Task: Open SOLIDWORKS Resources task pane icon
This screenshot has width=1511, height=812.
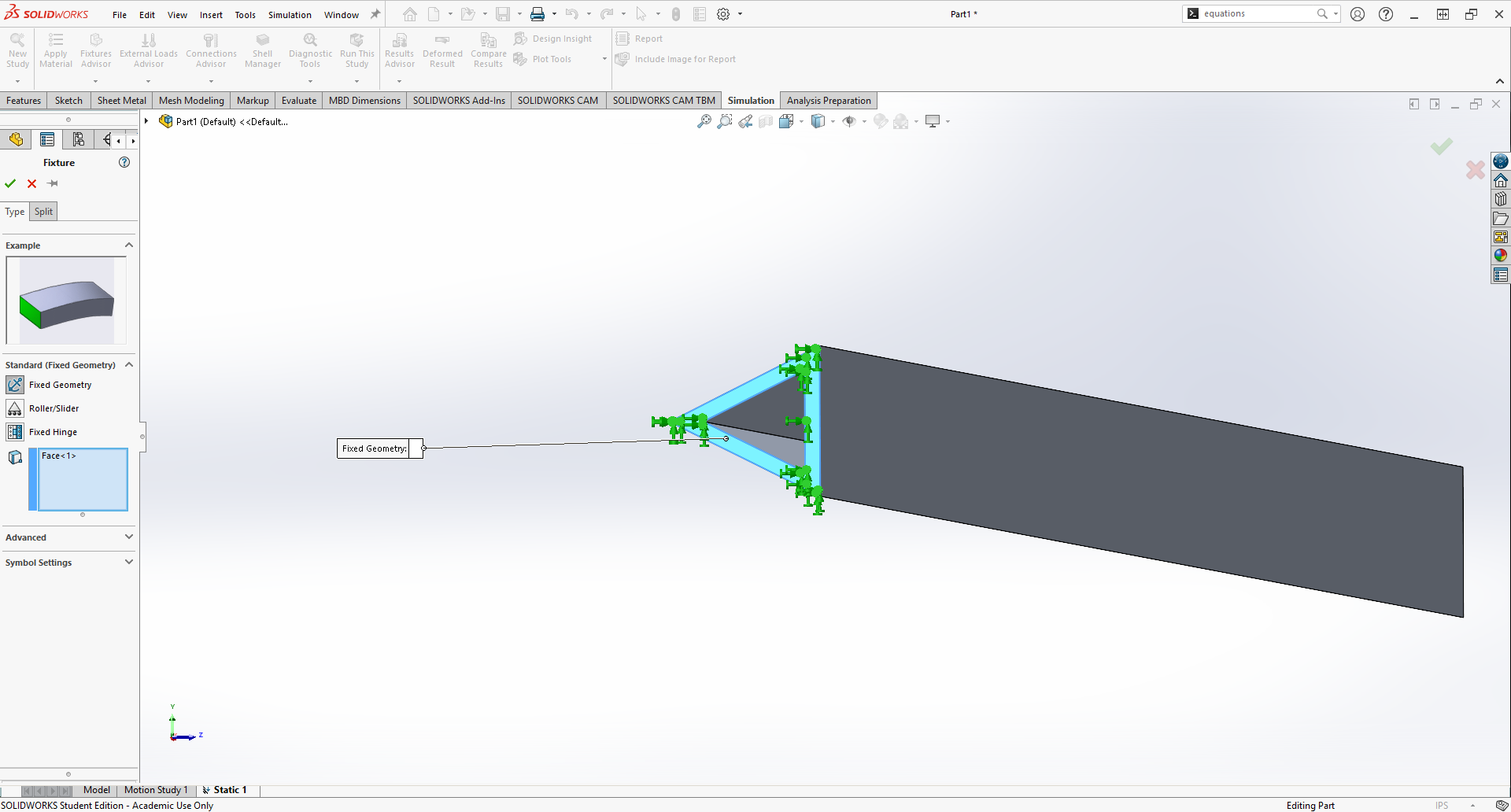Action: (x=1501, y=180)
